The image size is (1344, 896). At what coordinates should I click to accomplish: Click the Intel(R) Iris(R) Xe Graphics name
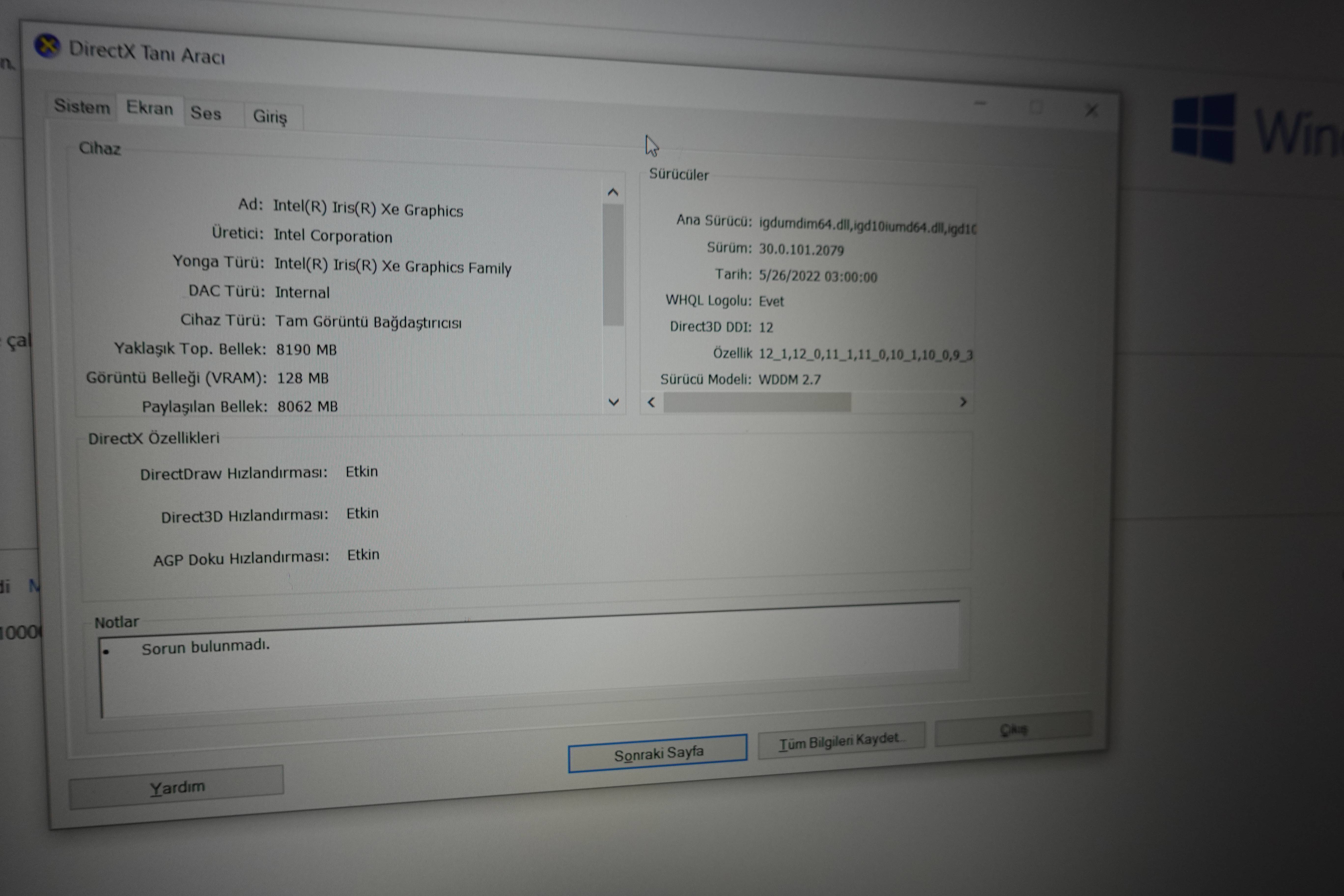pyautogui.click(x=367, y=208)
